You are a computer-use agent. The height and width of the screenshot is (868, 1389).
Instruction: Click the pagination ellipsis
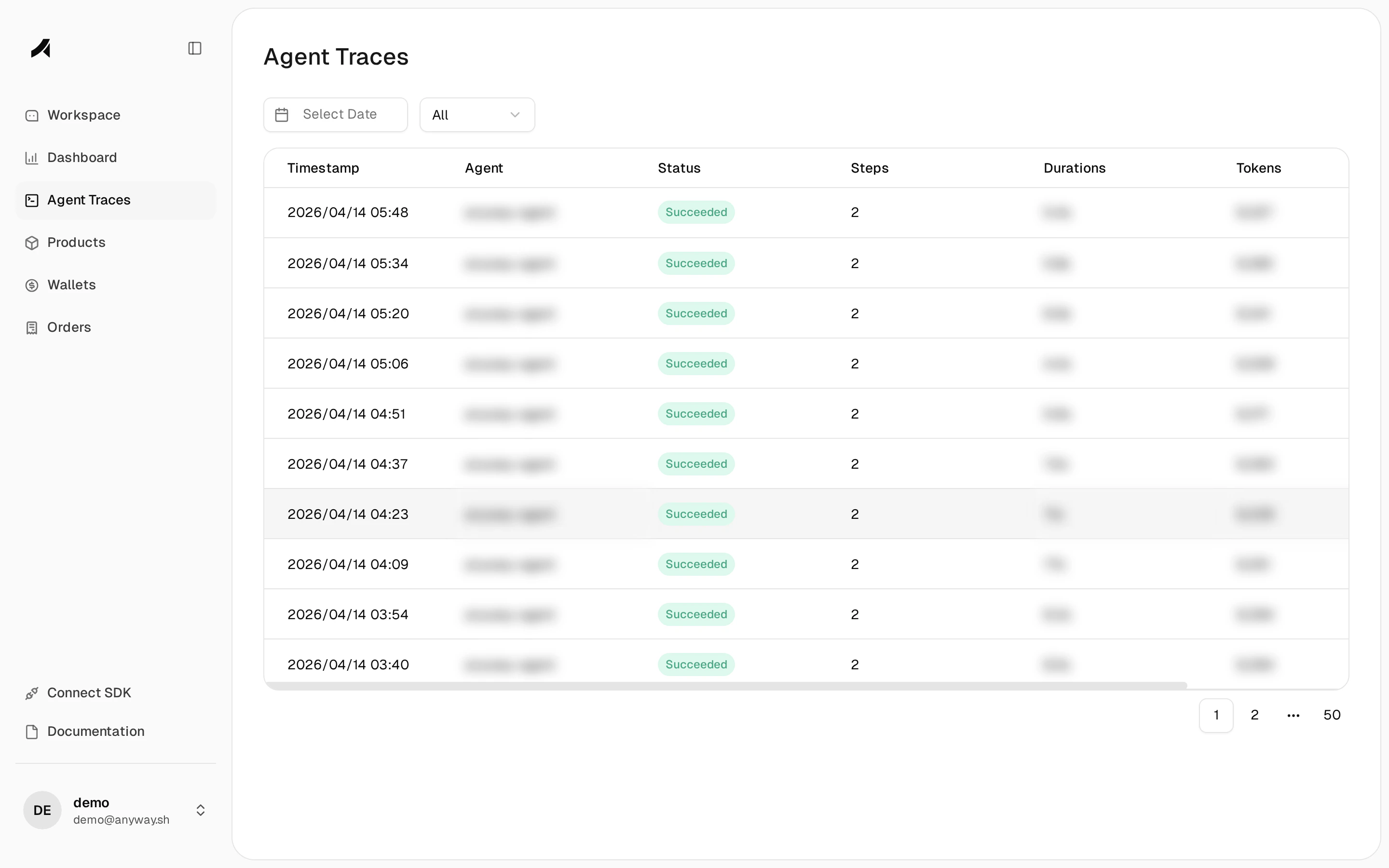pos(1293,715)
